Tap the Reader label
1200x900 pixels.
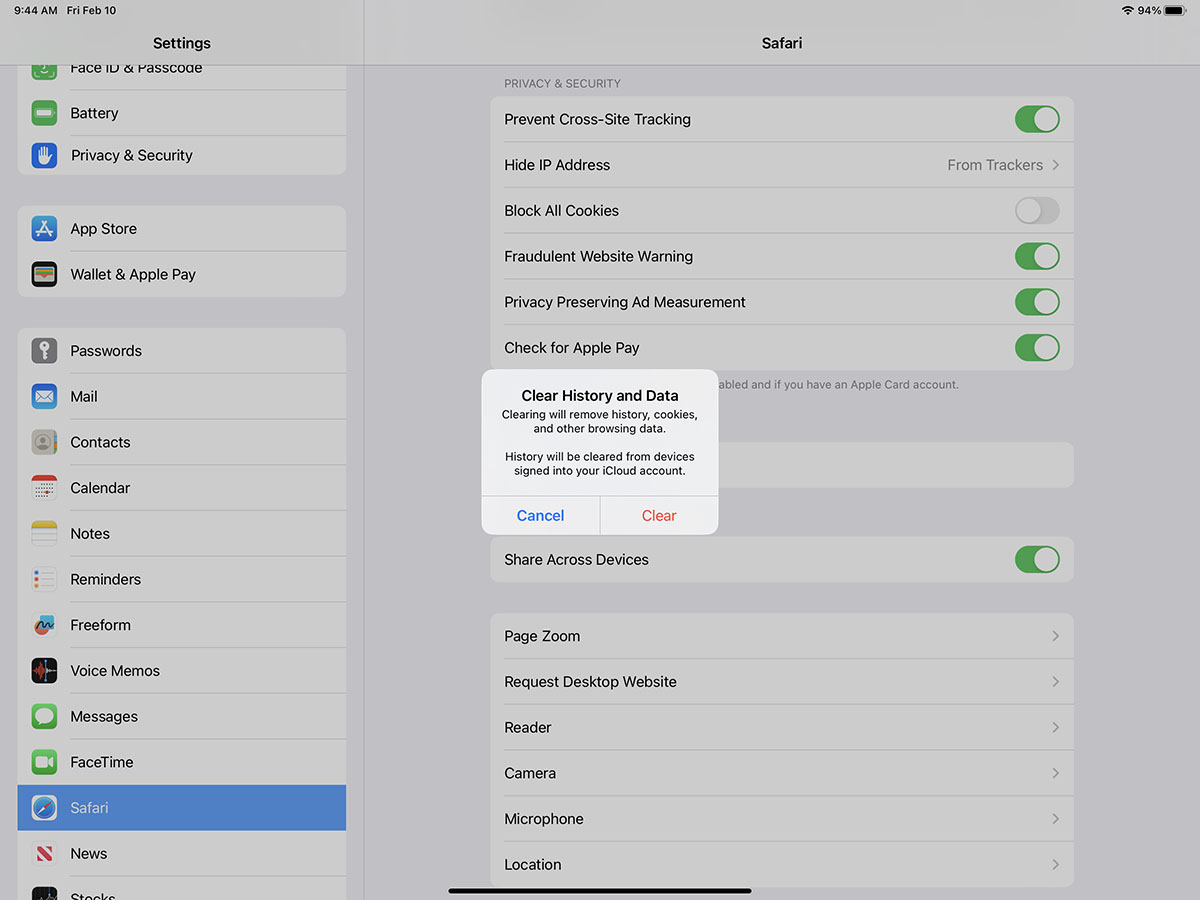(528, 728)
